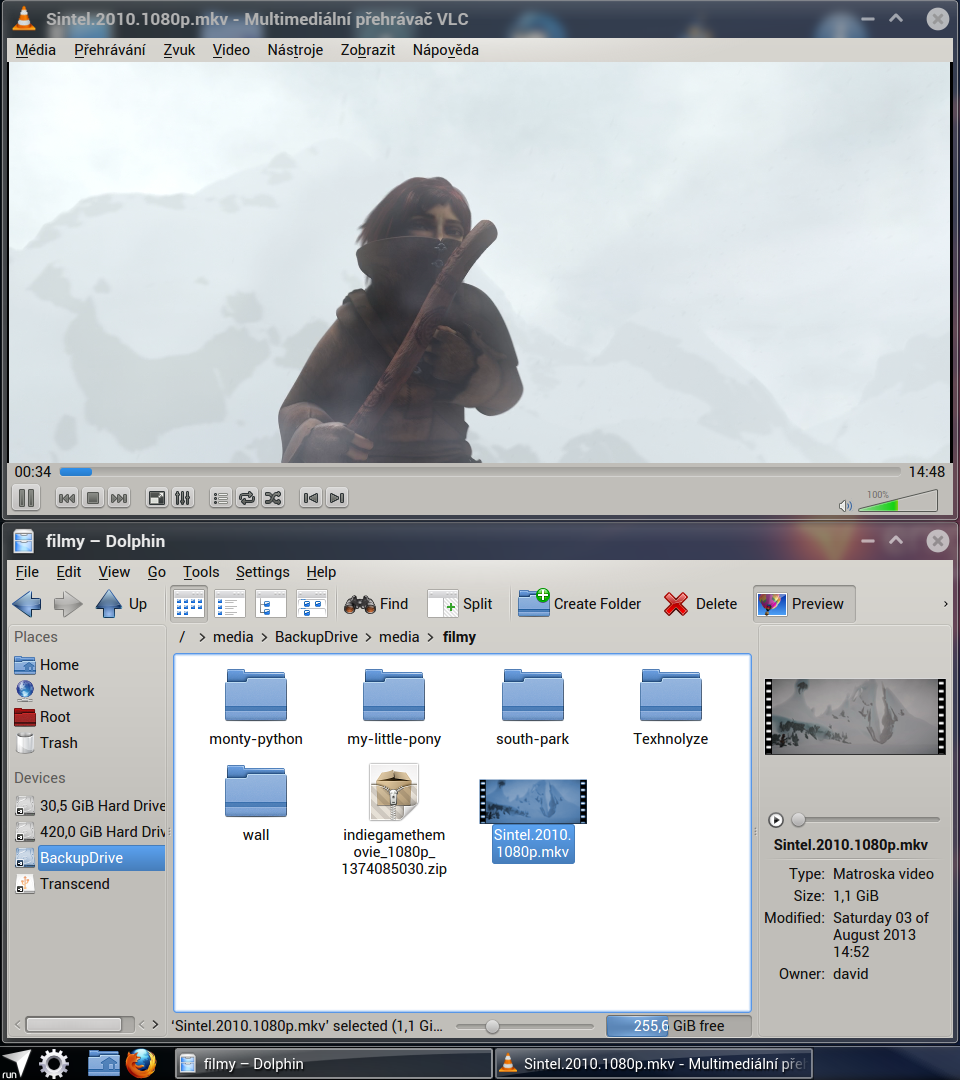Select the wall folder

click(255, 803)
